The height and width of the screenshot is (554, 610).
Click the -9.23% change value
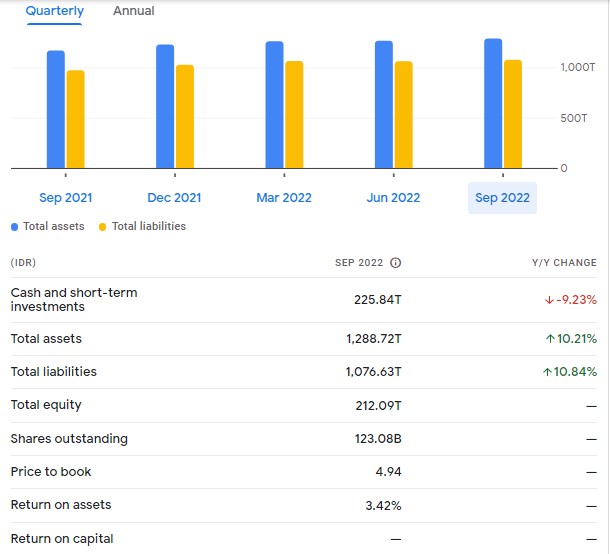(576, 300)
